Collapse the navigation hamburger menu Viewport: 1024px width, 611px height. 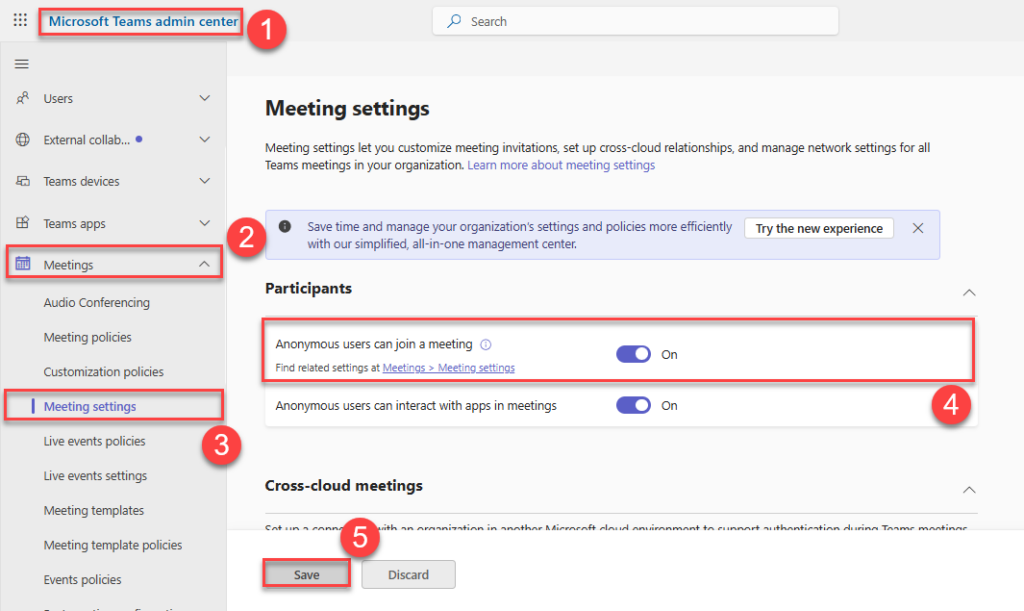[22, 64]
